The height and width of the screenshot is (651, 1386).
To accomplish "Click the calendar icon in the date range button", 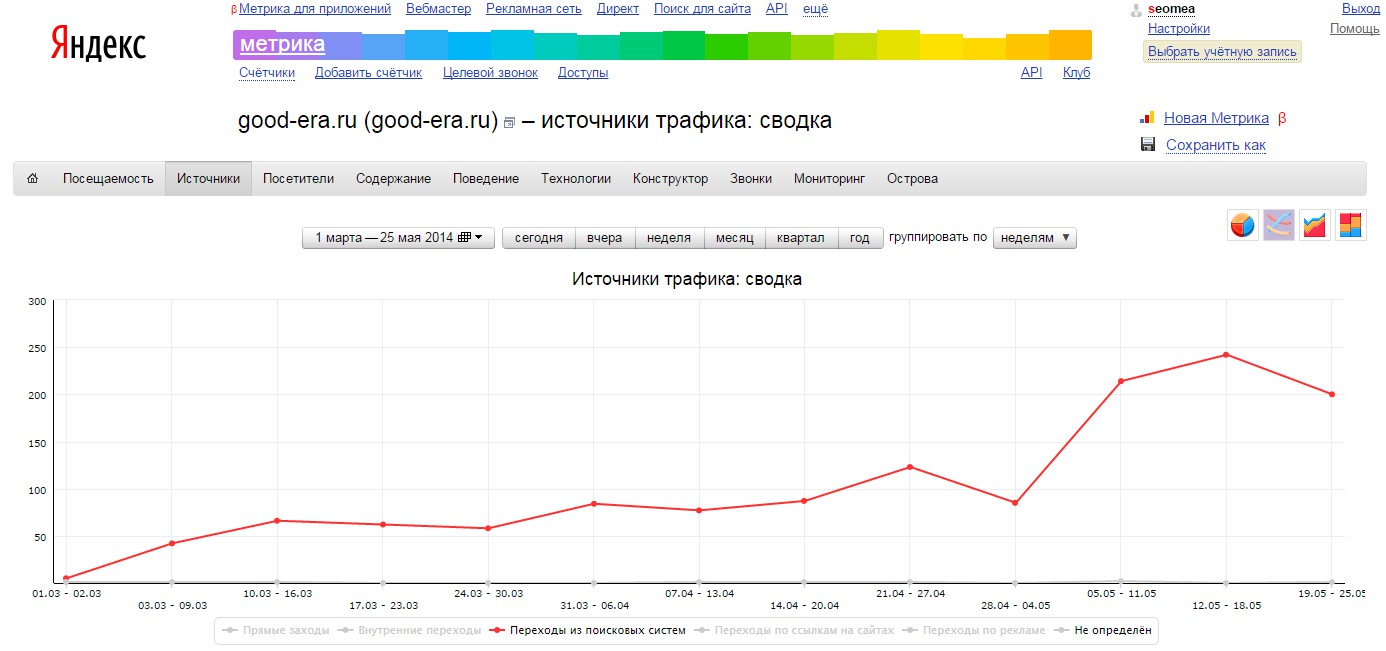I will (x=464, y=238).
